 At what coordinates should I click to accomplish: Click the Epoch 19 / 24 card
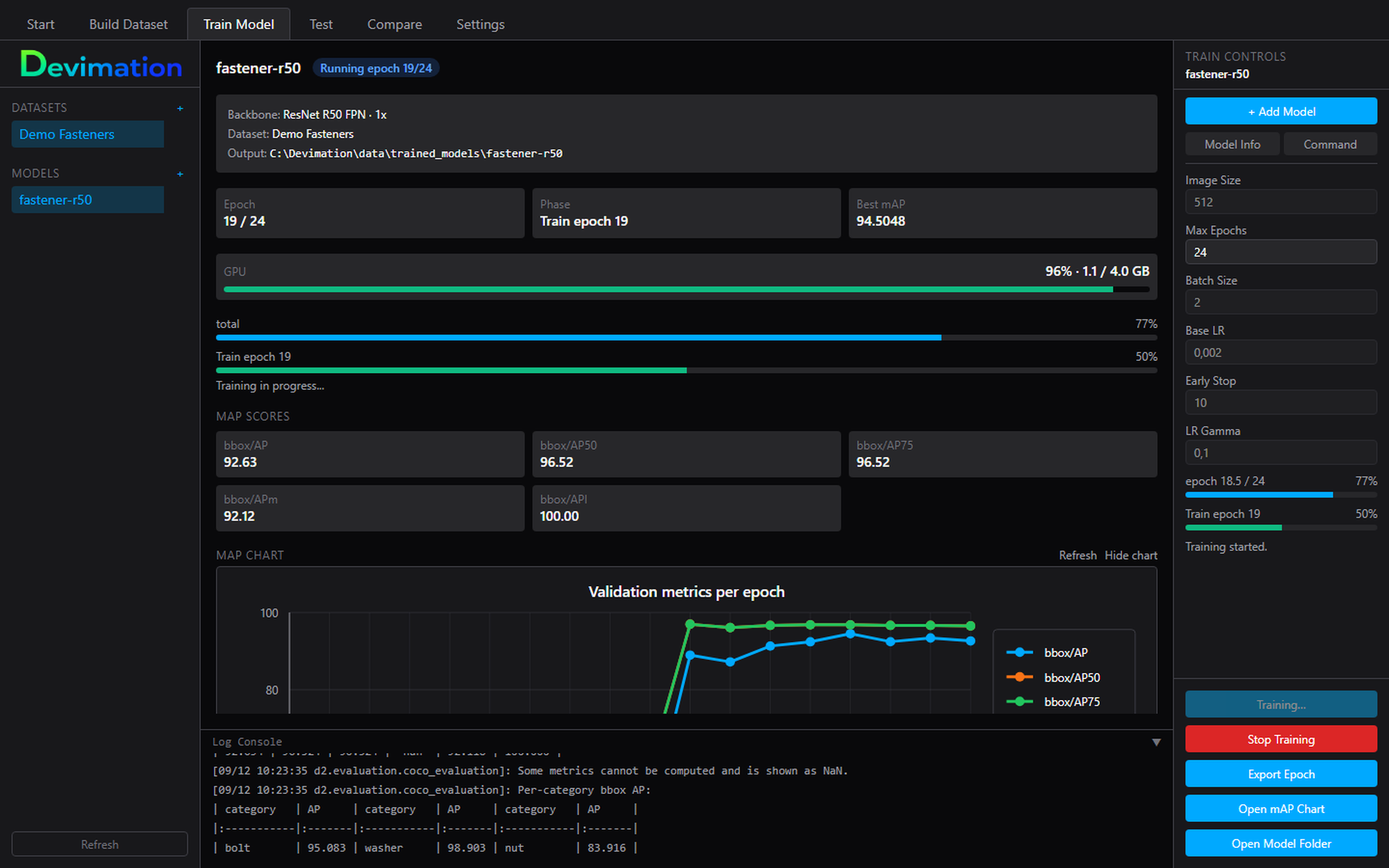370,213
